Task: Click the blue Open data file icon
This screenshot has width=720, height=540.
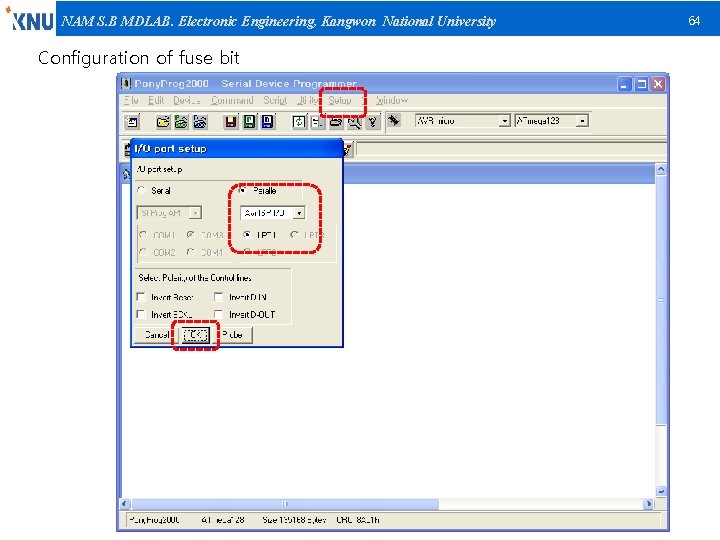Action: [x=200, y=122]
